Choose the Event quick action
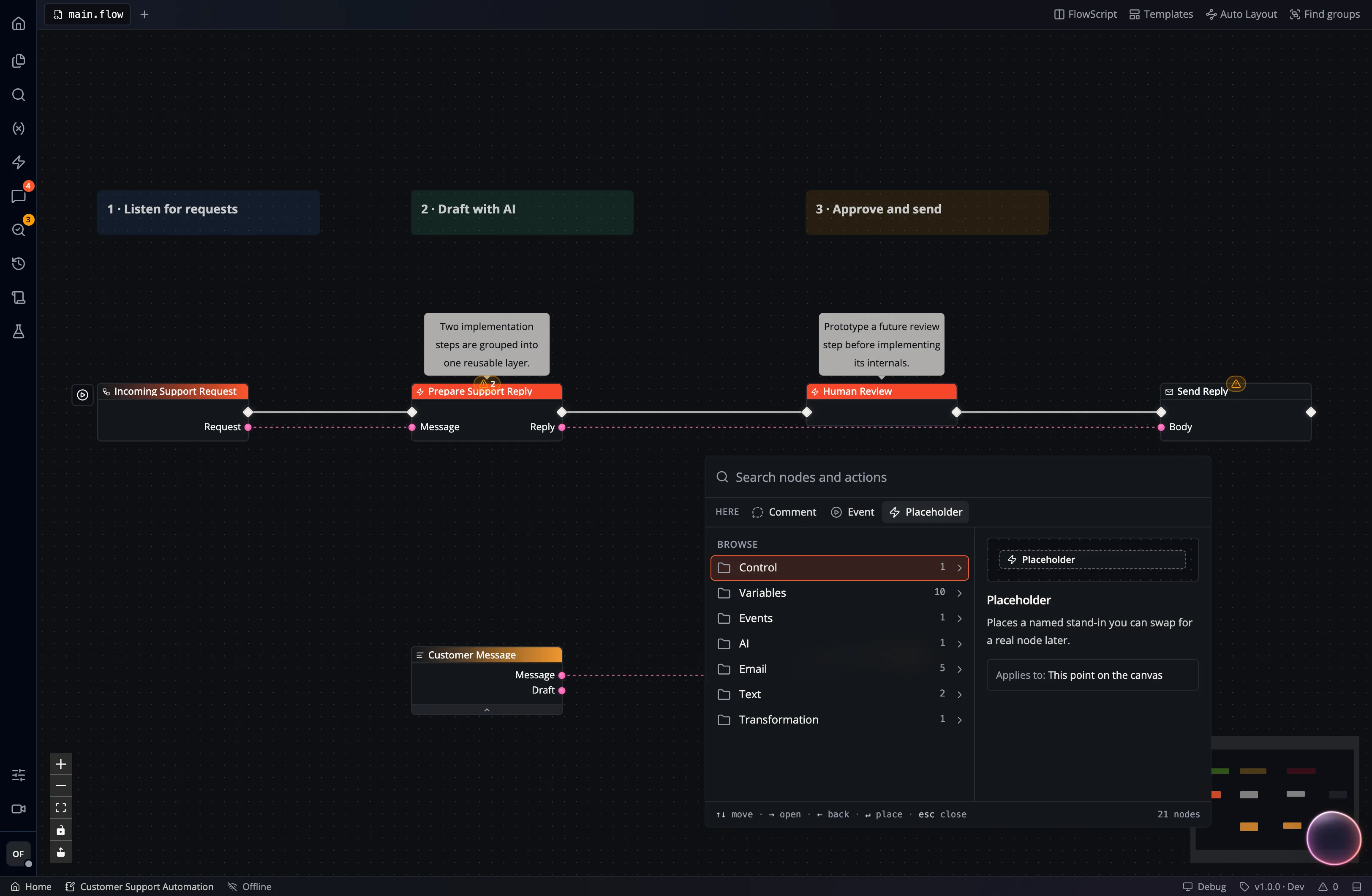The height and width of the screenshot is (896, 1372). click(x=852, y=512)
